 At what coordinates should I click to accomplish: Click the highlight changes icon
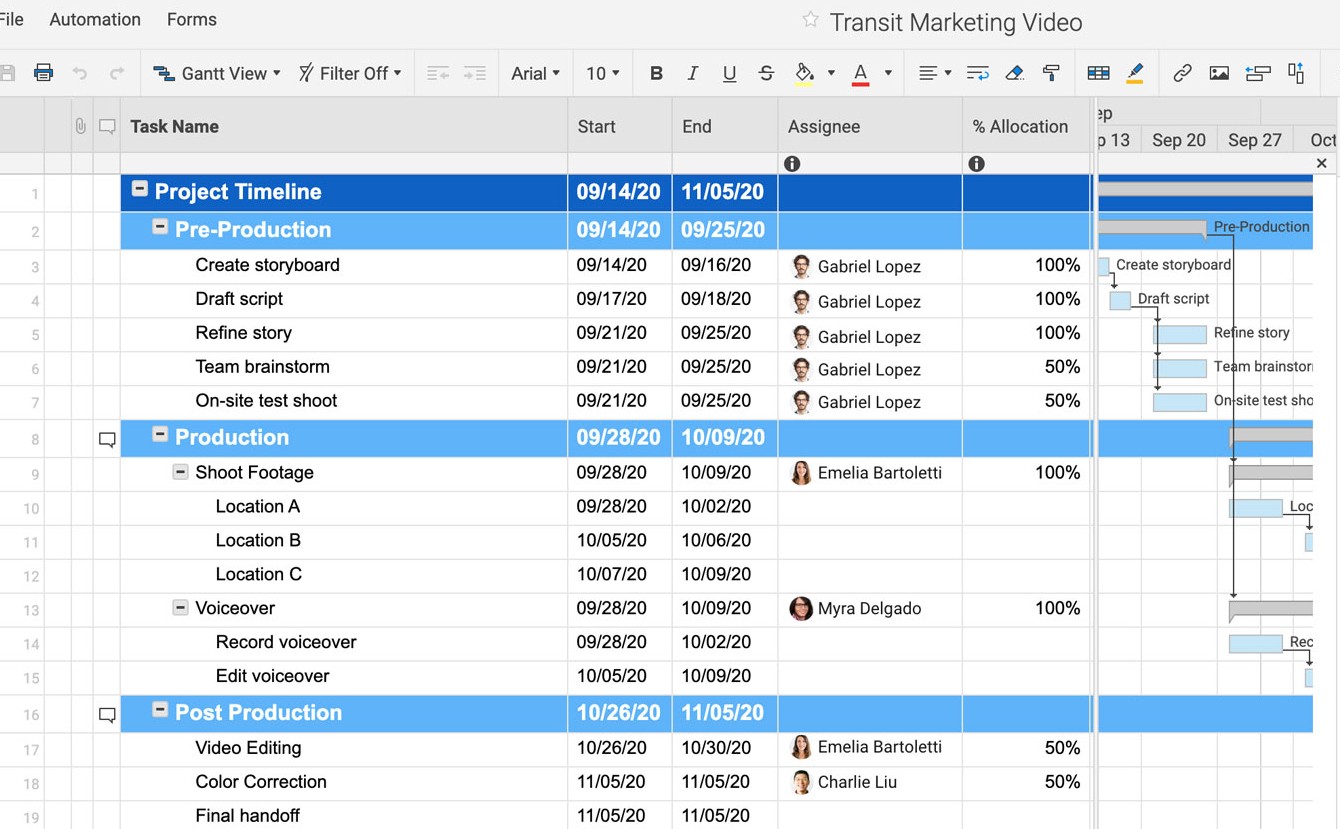(1134, 73)
